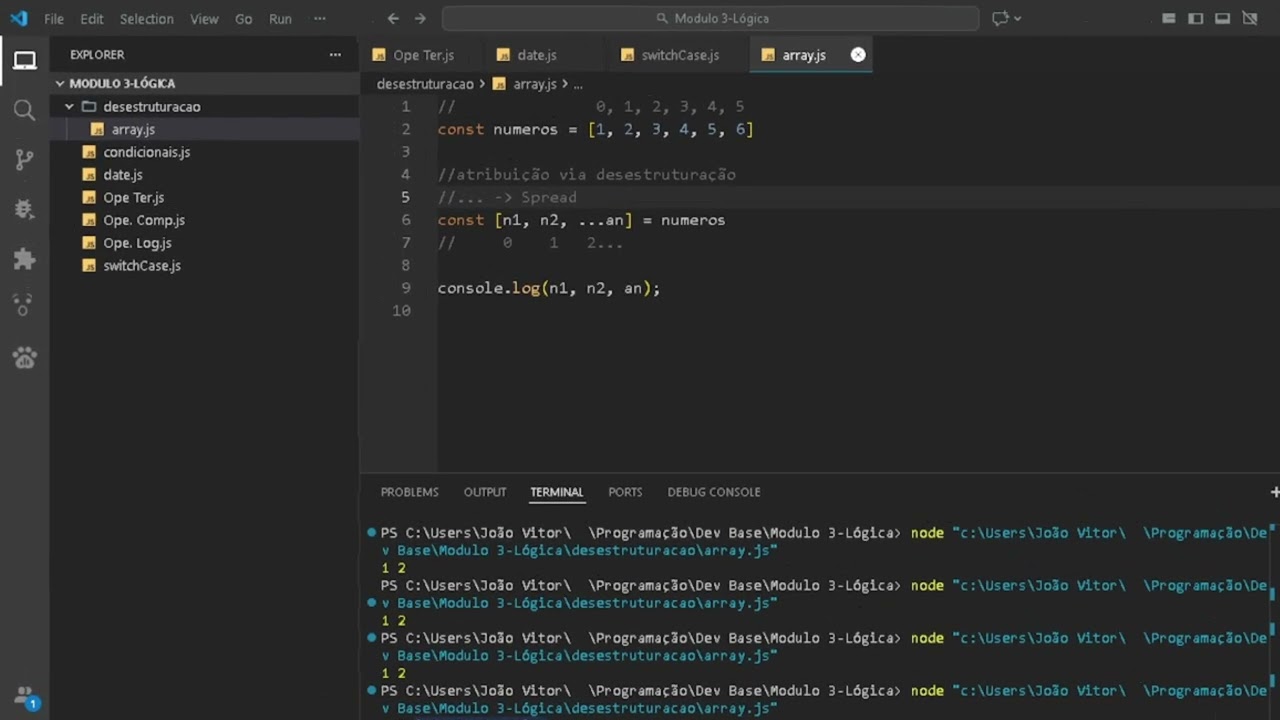This screenshot has width=1280, height=720.
Task: Click the atribuição via desestruturação comment
Action: click(x=586, y=175)
